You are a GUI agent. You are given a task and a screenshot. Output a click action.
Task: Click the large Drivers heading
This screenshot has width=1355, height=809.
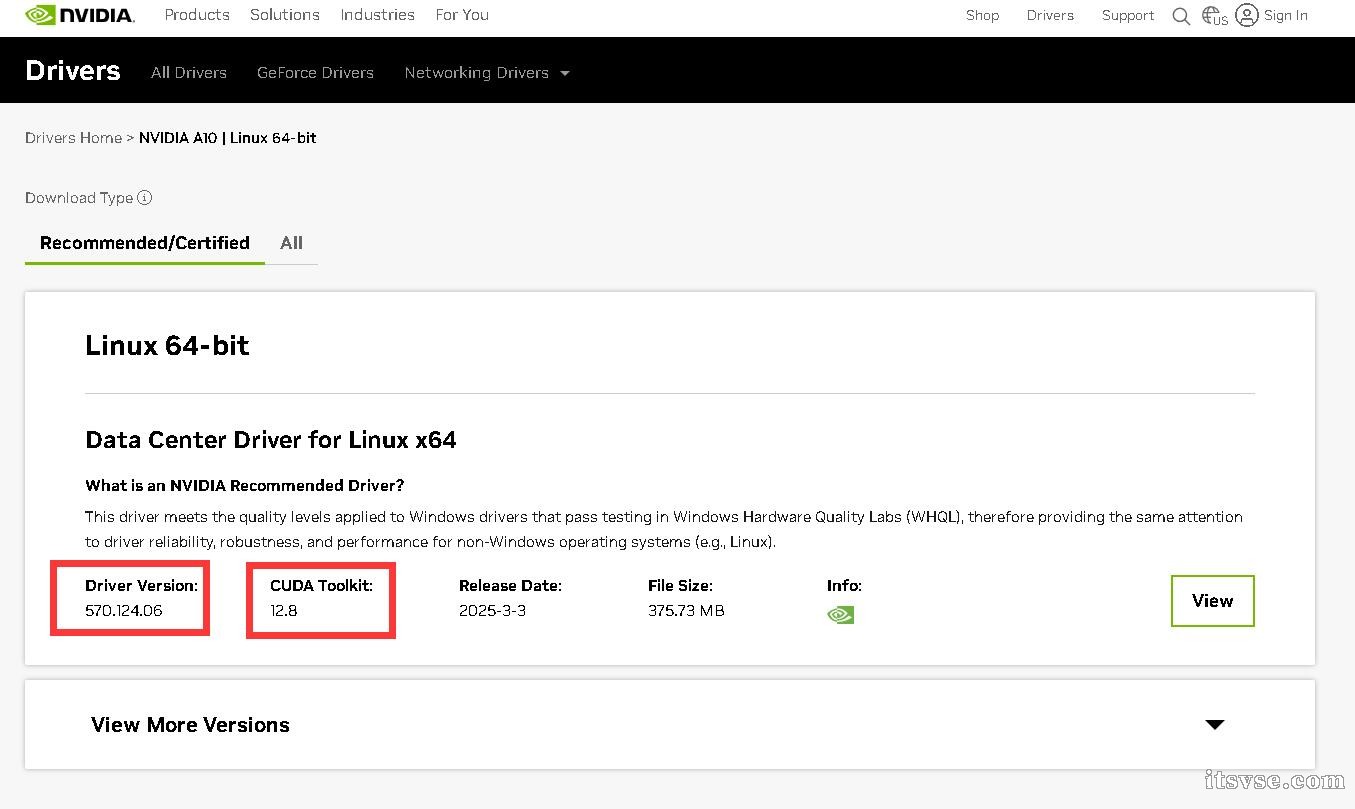pyautogui.click(x=73, y=71)
